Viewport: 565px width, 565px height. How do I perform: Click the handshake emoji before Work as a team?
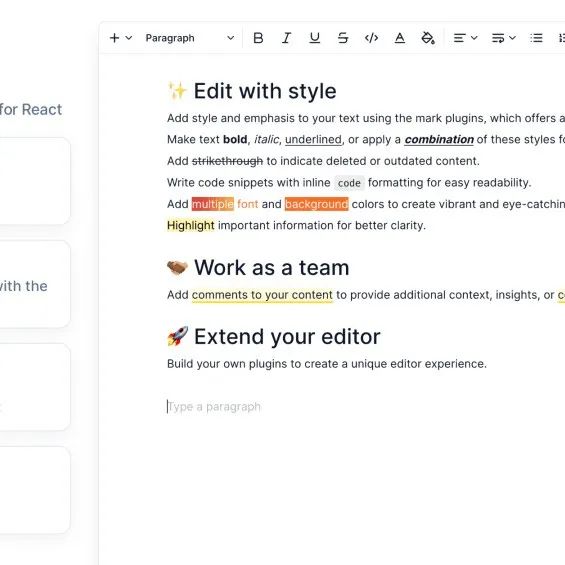point(177,268)
